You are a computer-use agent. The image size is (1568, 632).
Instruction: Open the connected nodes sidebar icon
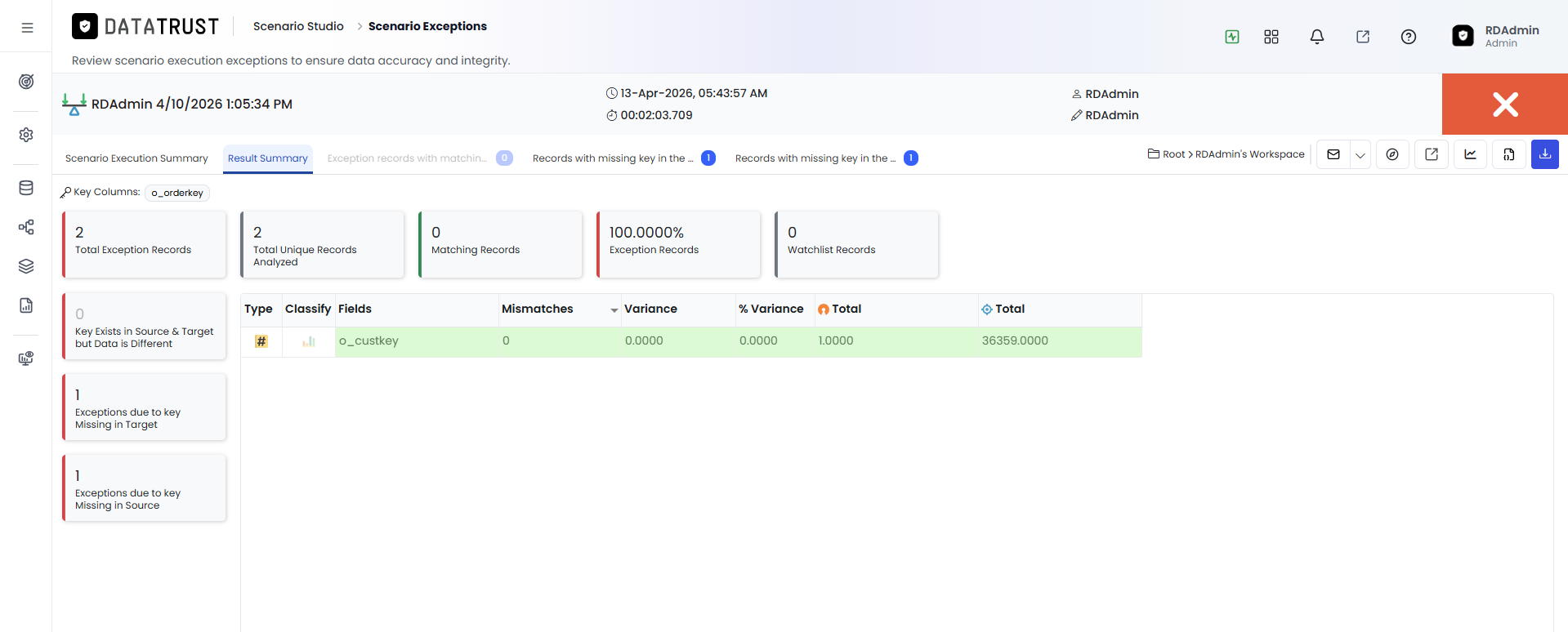coord(26,227)
